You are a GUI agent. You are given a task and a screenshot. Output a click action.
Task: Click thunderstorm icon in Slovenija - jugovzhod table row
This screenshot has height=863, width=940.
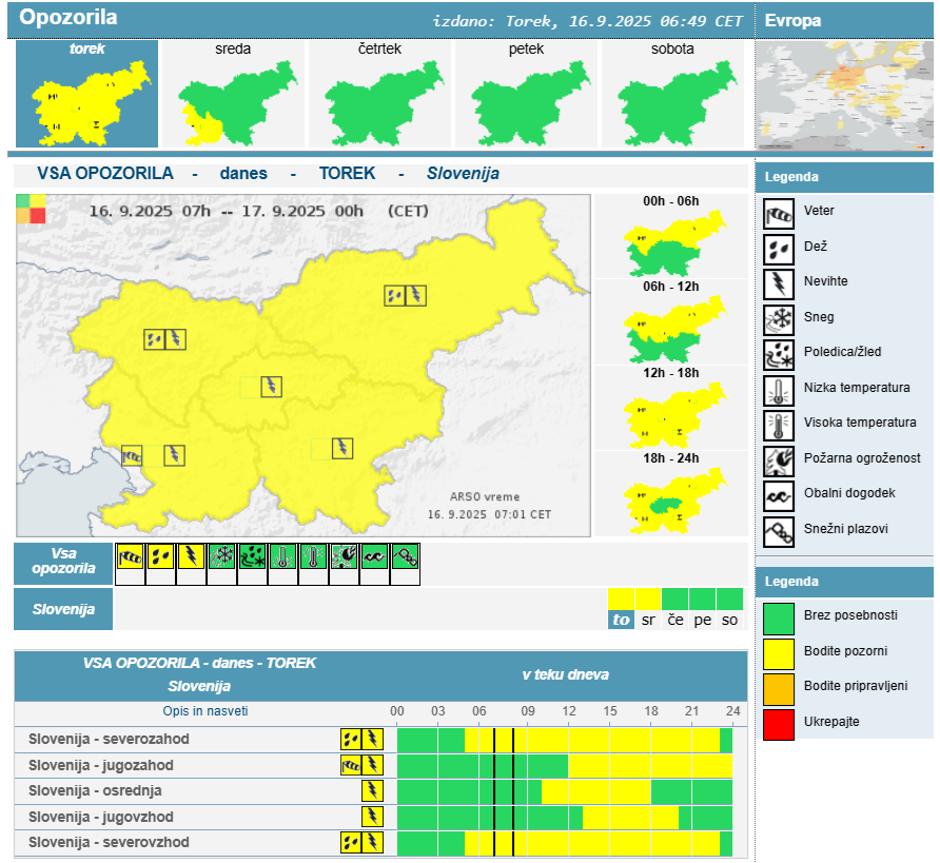click(372, 816)
